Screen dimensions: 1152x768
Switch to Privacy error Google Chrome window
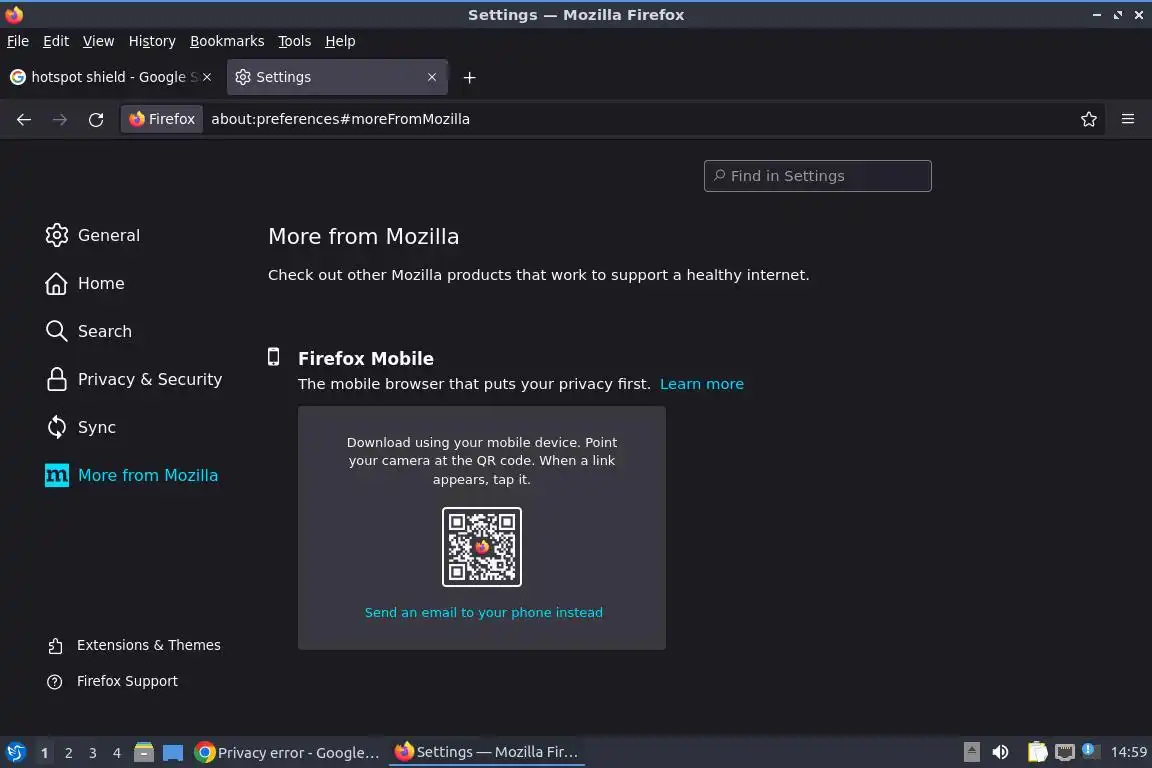click(x=287, y=752)
